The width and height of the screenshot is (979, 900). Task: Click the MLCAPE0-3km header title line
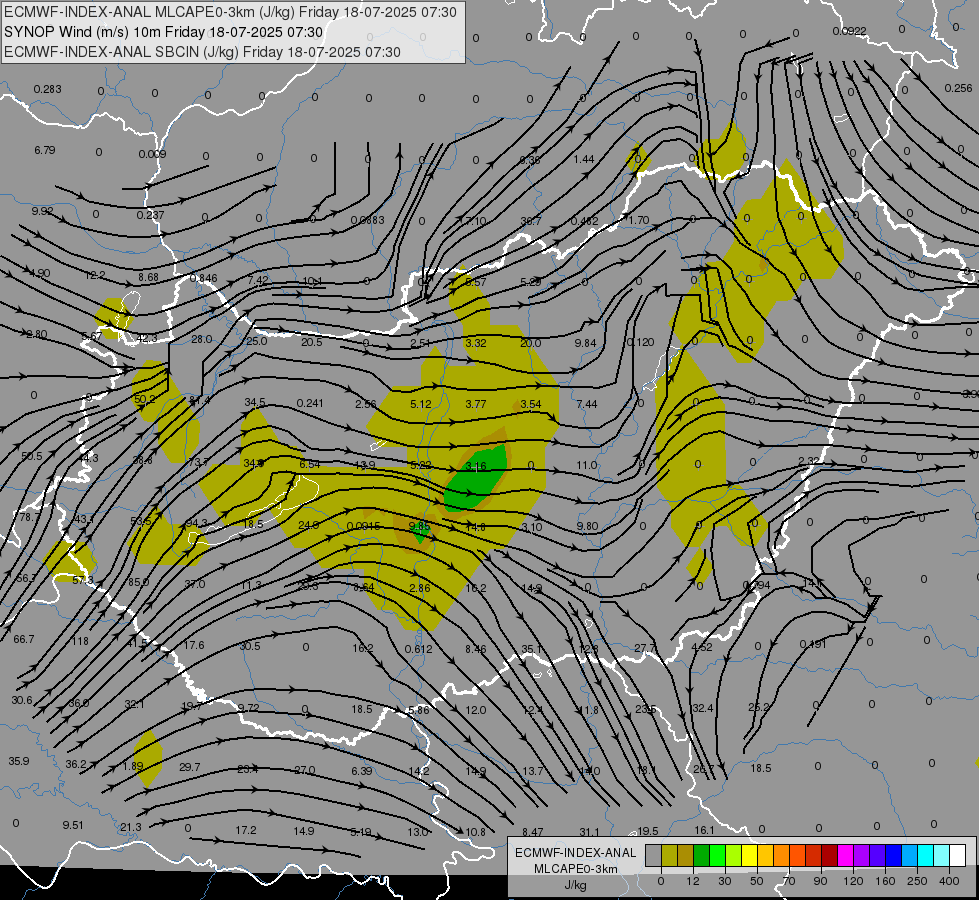click(230, 12)
